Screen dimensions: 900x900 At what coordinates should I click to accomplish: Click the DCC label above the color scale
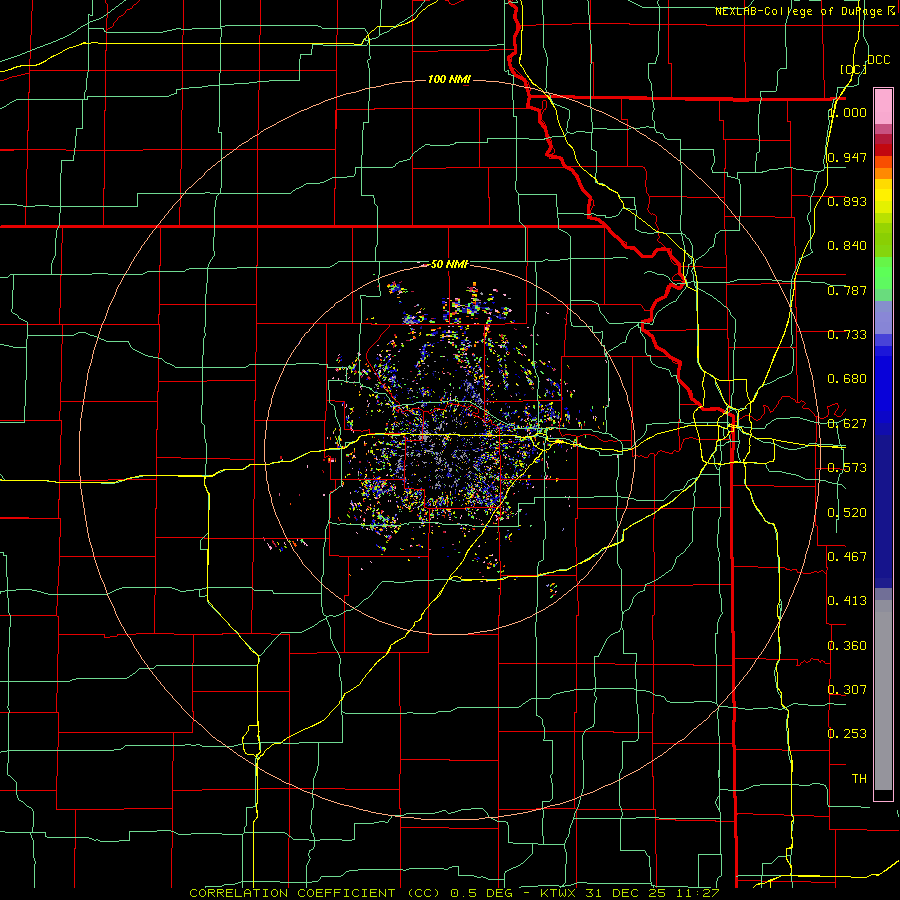coord(878,60)
